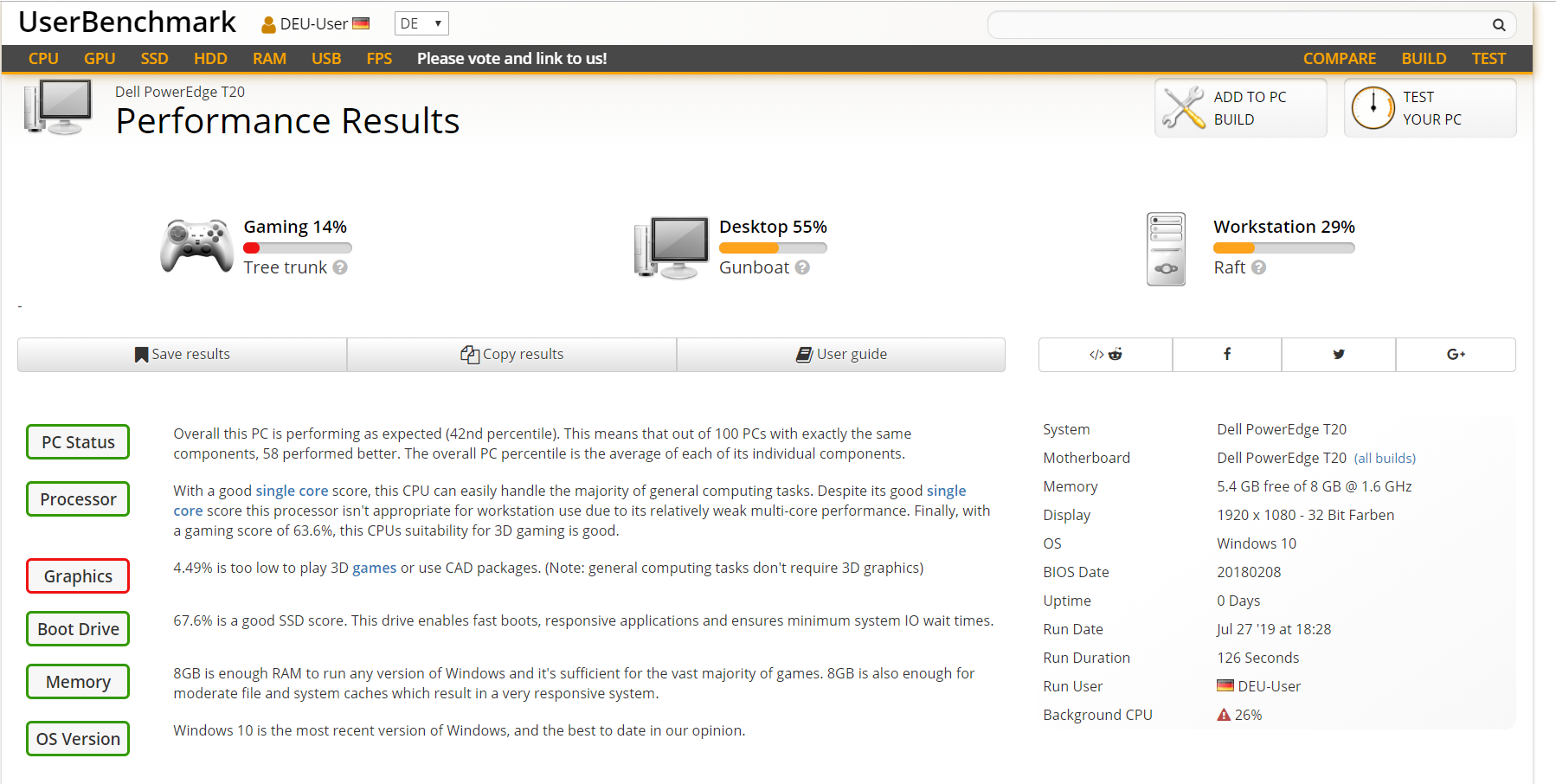The image size is (1556, 784).
Task: Click '1920 x 1080 - 32 Bit Farben'
Action: tap(1306, 515)
